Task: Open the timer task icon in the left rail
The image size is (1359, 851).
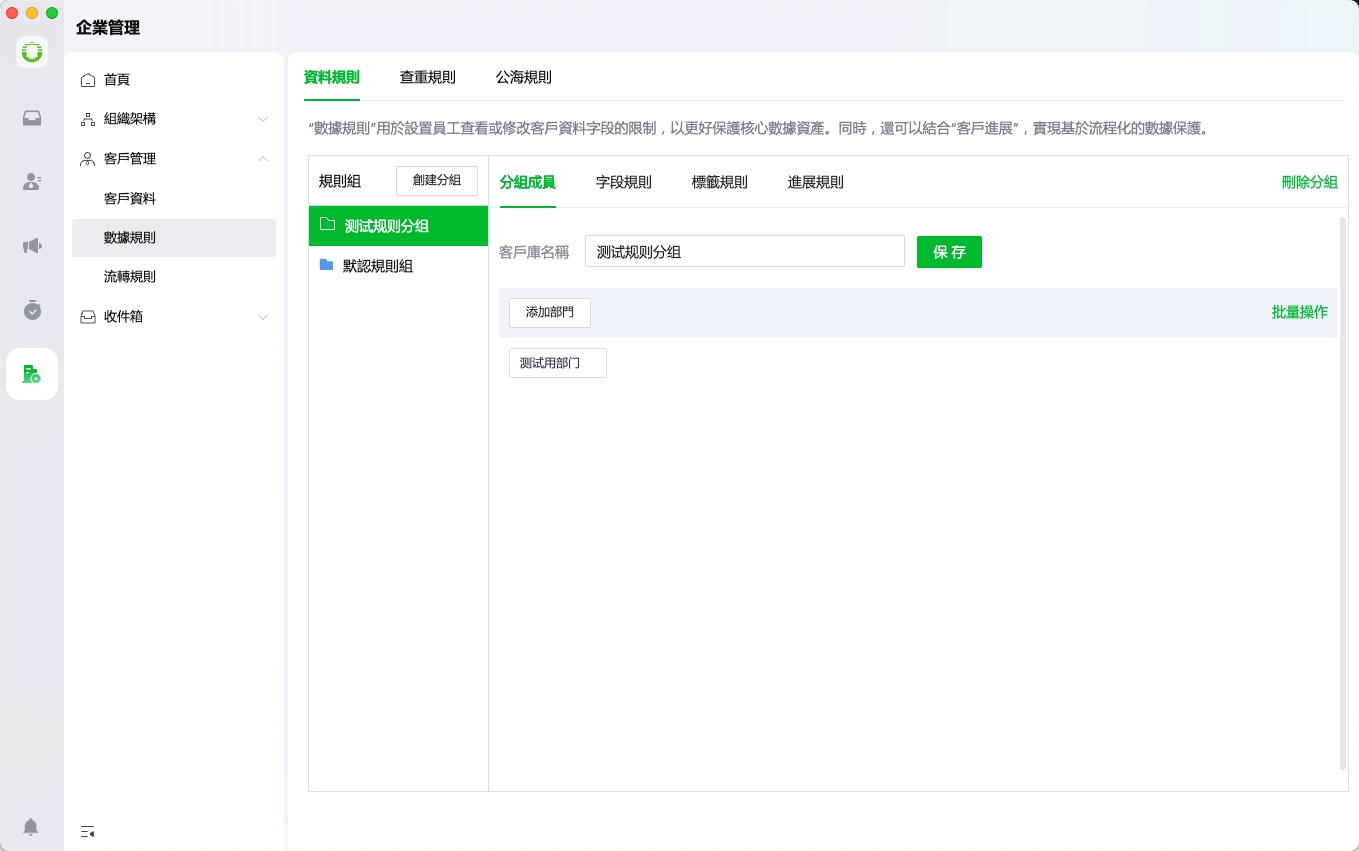Action: [32, 310]
